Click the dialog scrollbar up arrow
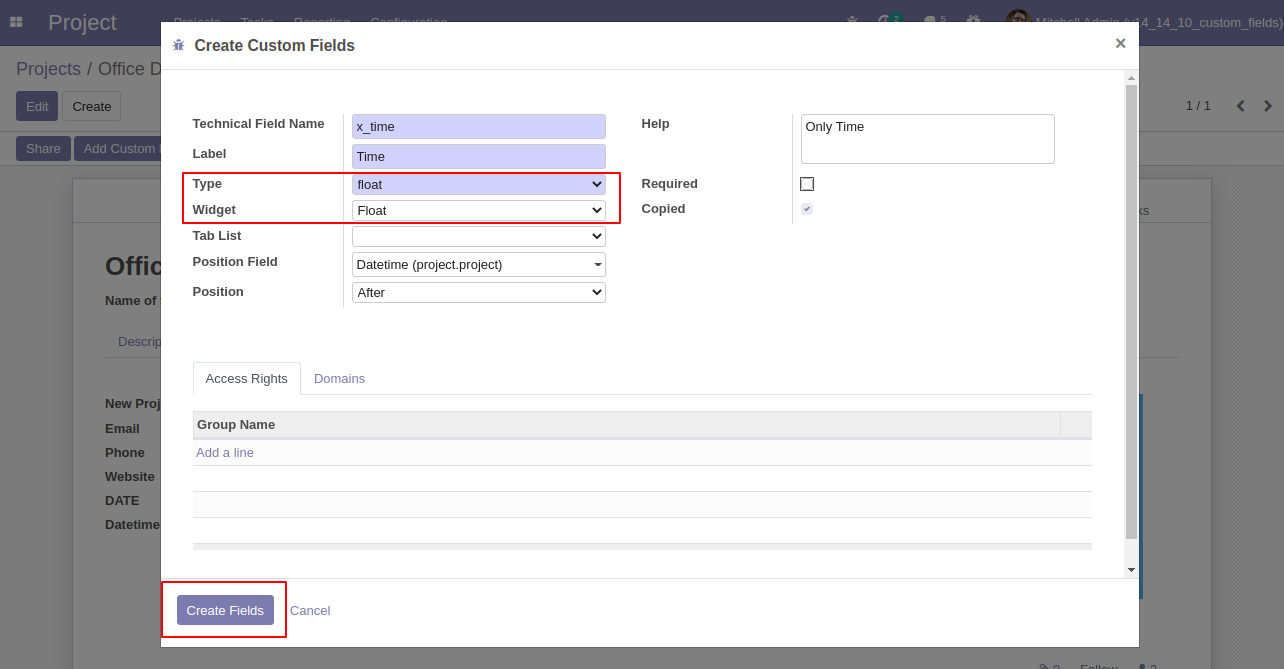This screenshot has height=669, width=1284. (1131, 77)
